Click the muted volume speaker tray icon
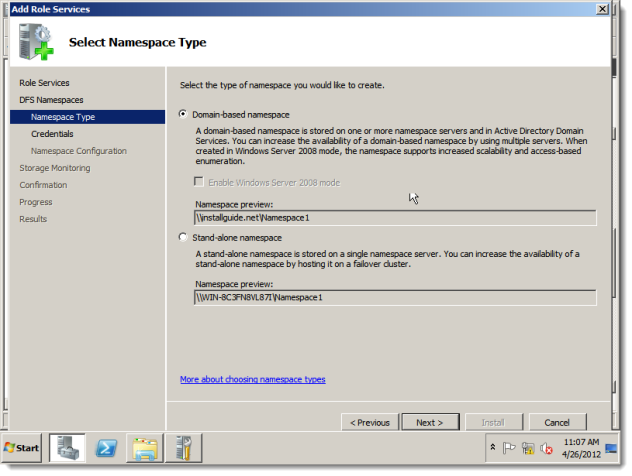 [546, 448]
